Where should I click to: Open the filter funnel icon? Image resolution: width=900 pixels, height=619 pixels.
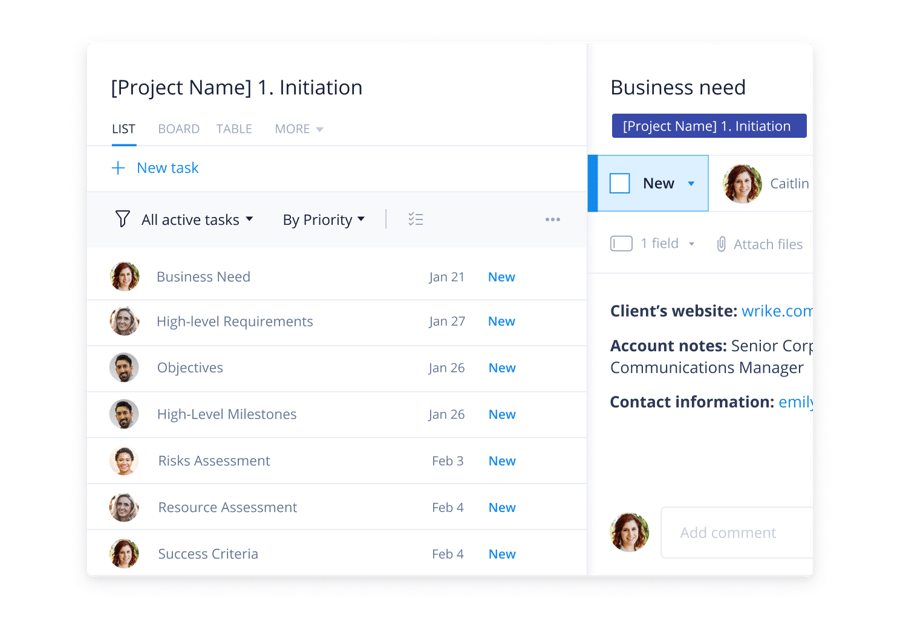121,219
